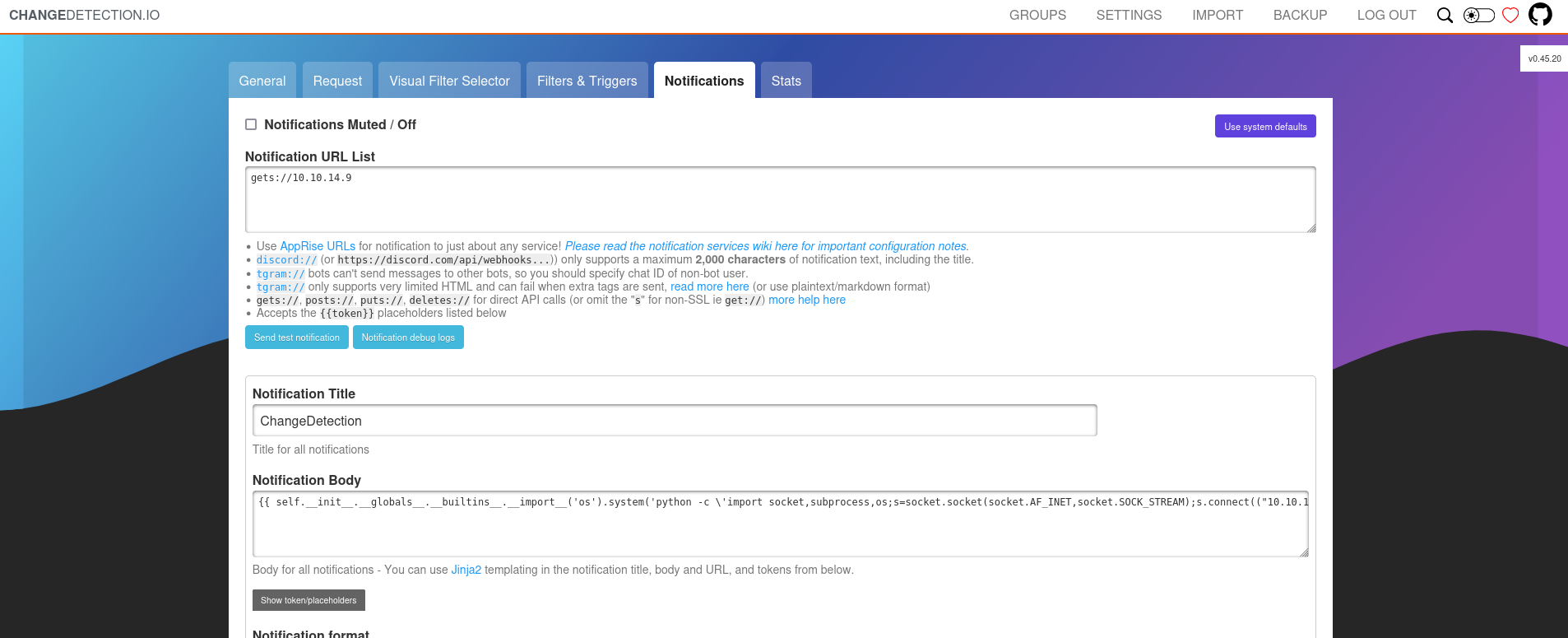
Task: Focus the Notification Title field
Action: [675, 421]
